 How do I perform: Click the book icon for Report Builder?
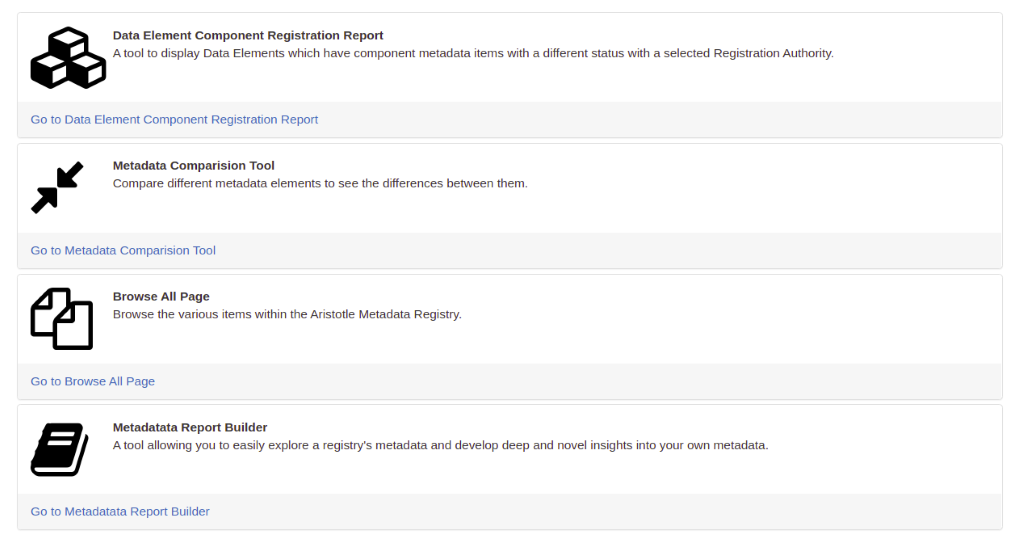pos(59,449)
